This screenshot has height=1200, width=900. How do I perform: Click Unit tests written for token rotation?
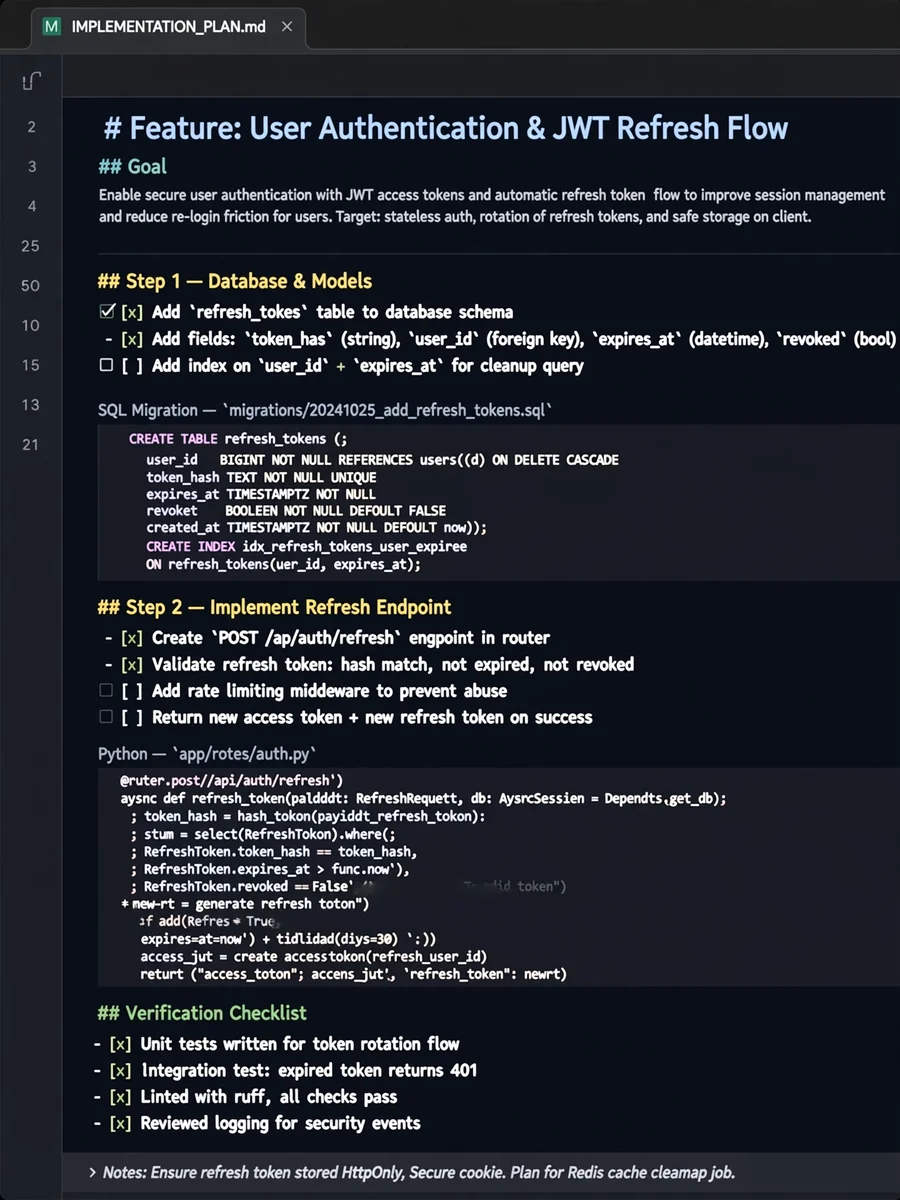point(277,1044)
